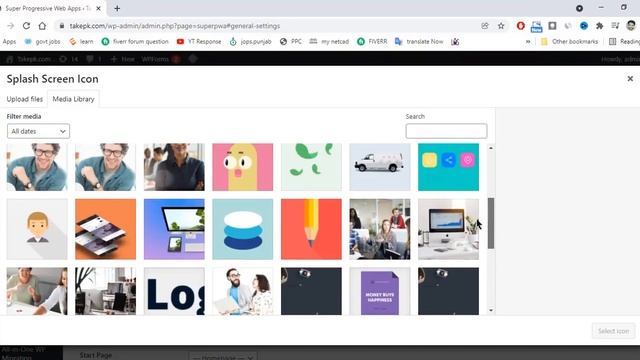This screenshot has height=360, width=640.
Task: Open the PPC bookmark
Action: [291, 41]
